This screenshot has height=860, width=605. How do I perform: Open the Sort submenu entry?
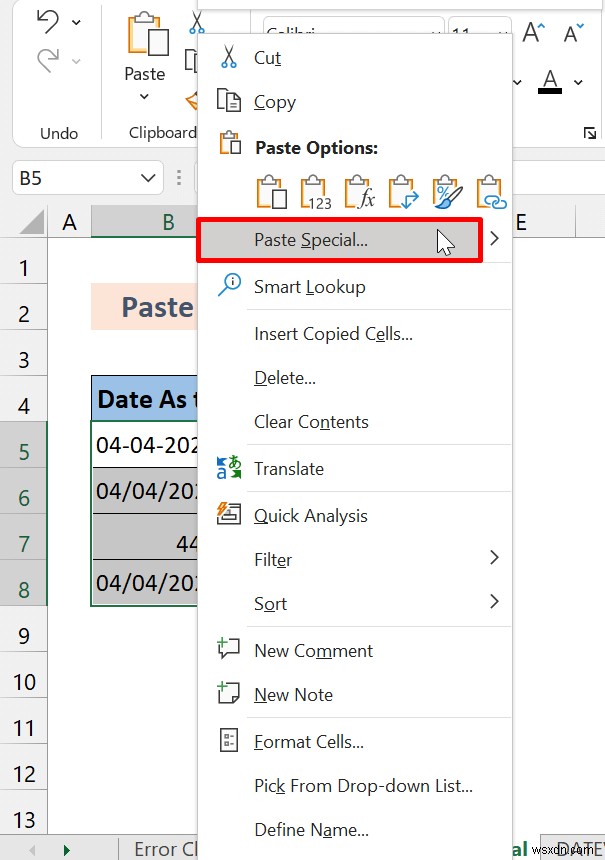point(355,603)
